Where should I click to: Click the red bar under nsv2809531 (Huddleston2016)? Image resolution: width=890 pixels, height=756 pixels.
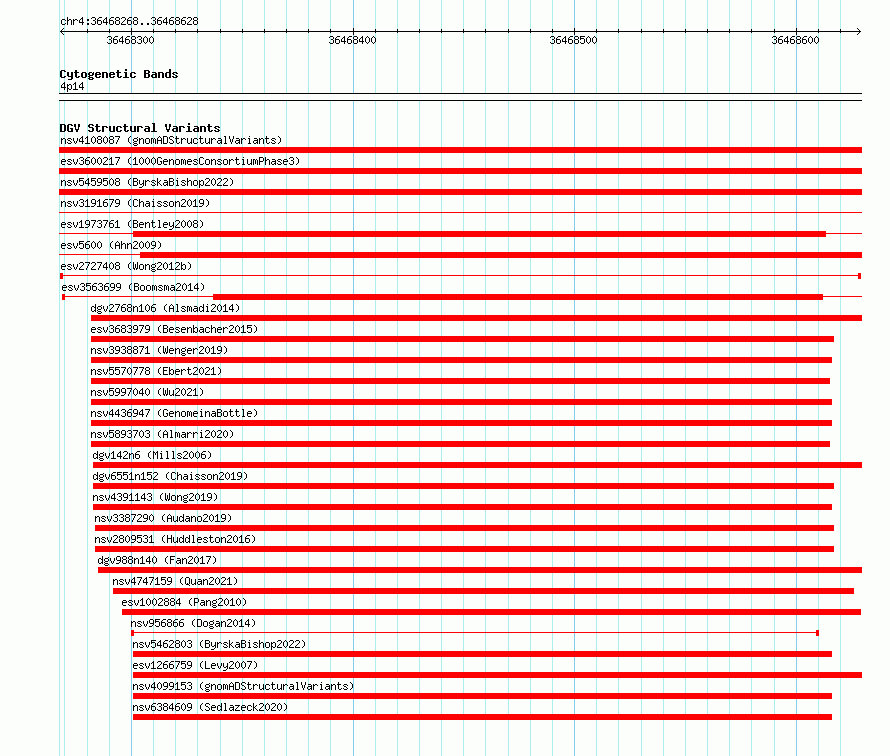pyautogui.click(x=464, y=549)
